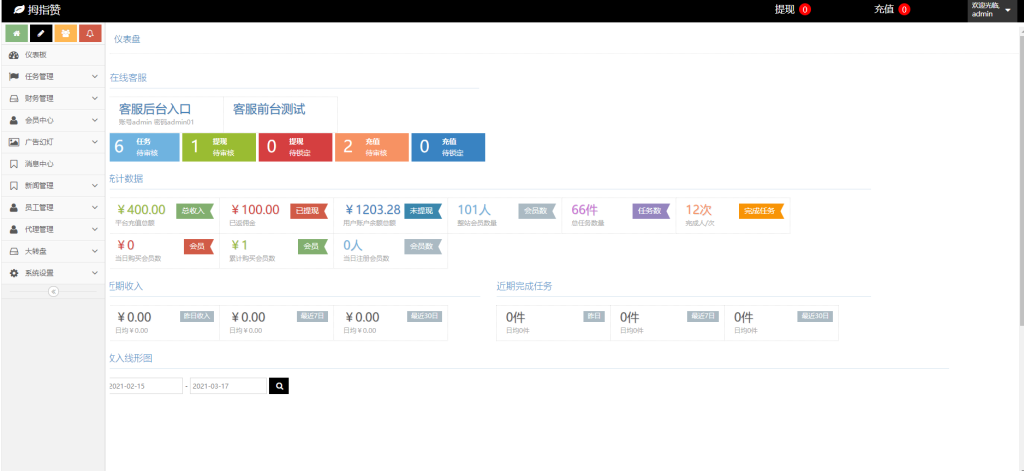
Task: Click the person icon beside 会员中心
Action: [x=14, y=120]
